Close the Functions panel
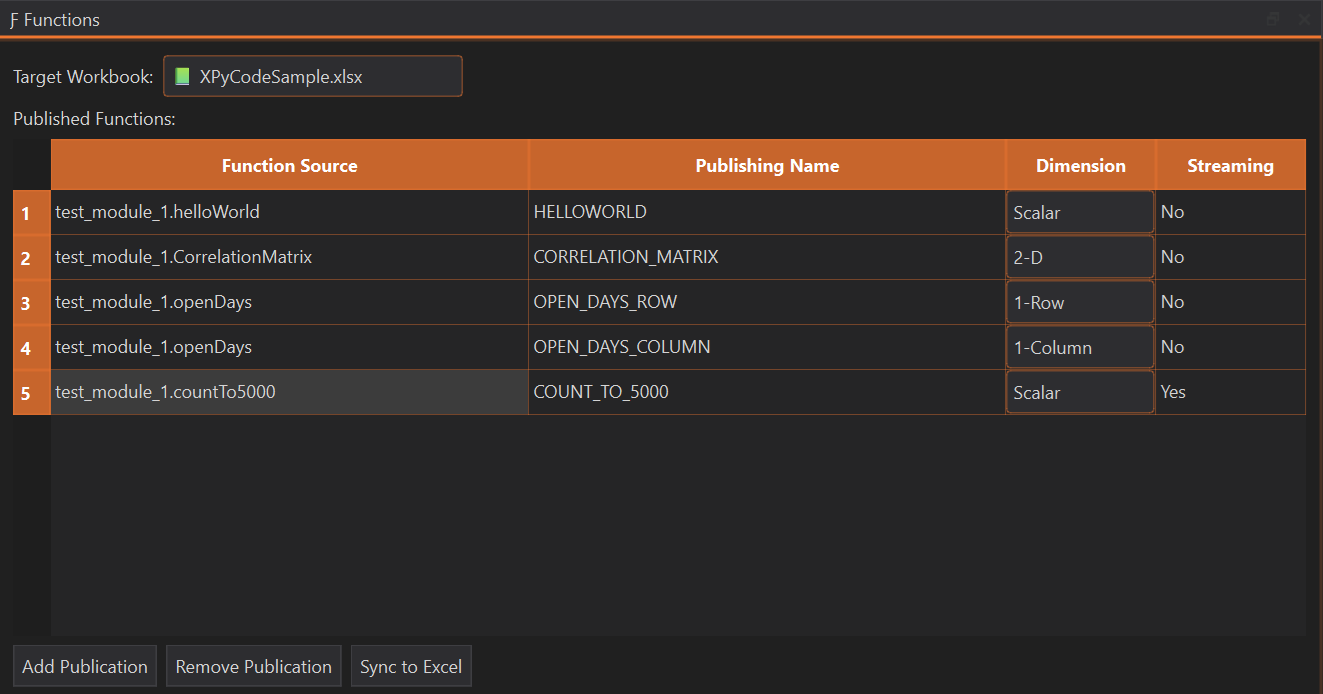This screenshot has width=1323, height=694. (x=1303, y=19)
